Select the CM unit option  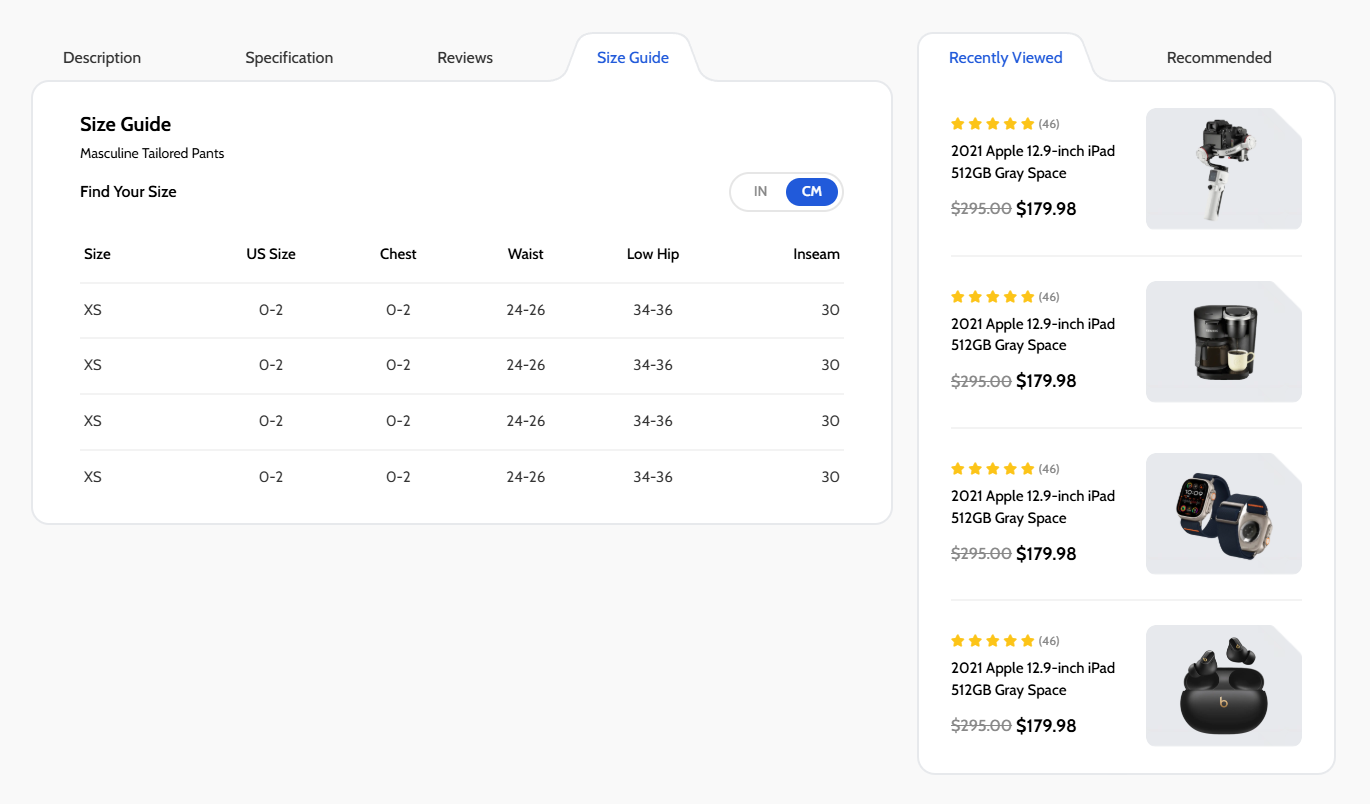[x=811, y=192]
